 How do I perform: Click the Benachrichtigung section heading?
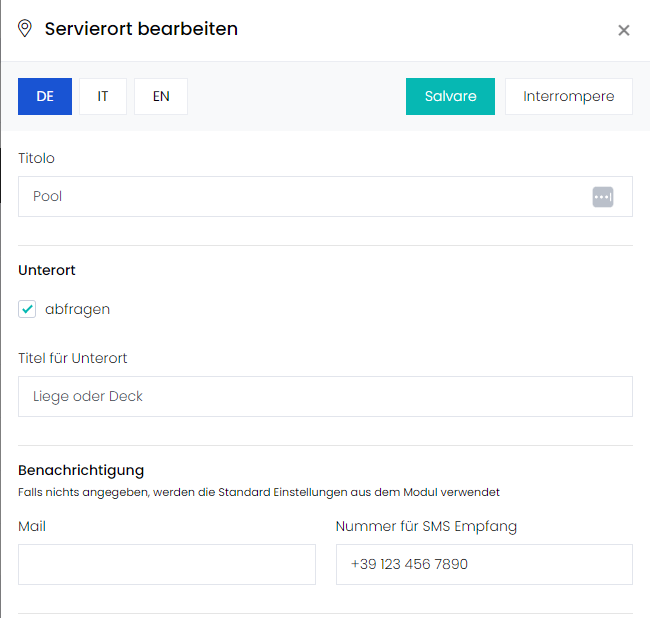81,470
